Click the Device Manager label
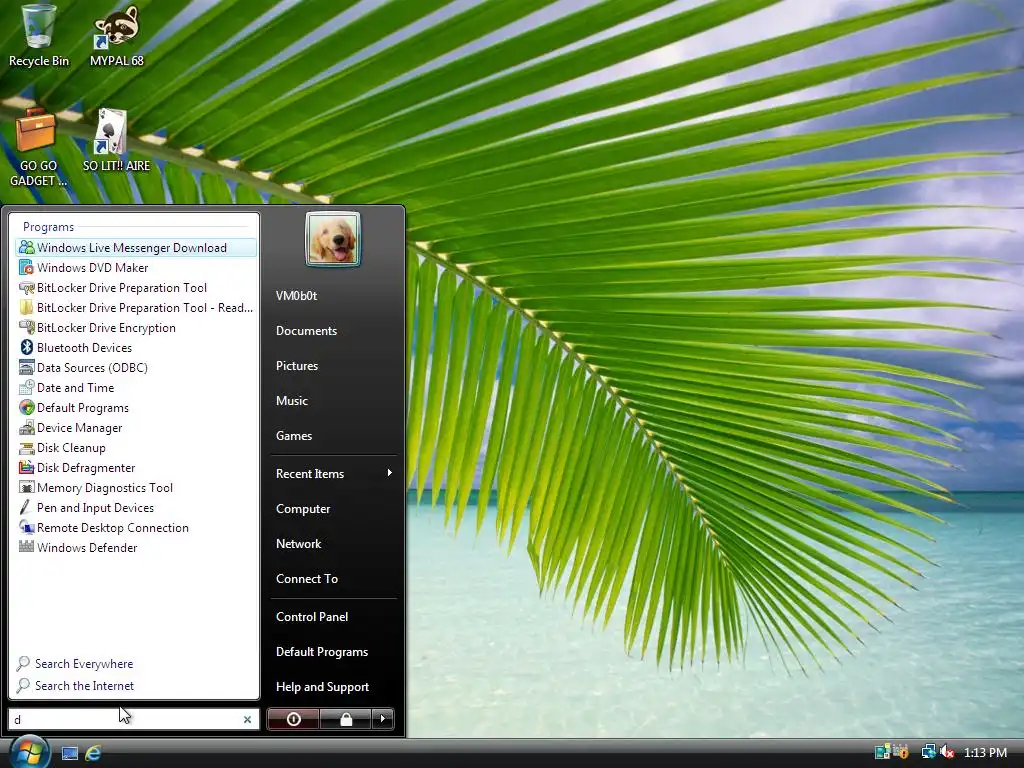 [x=80, y=428]
